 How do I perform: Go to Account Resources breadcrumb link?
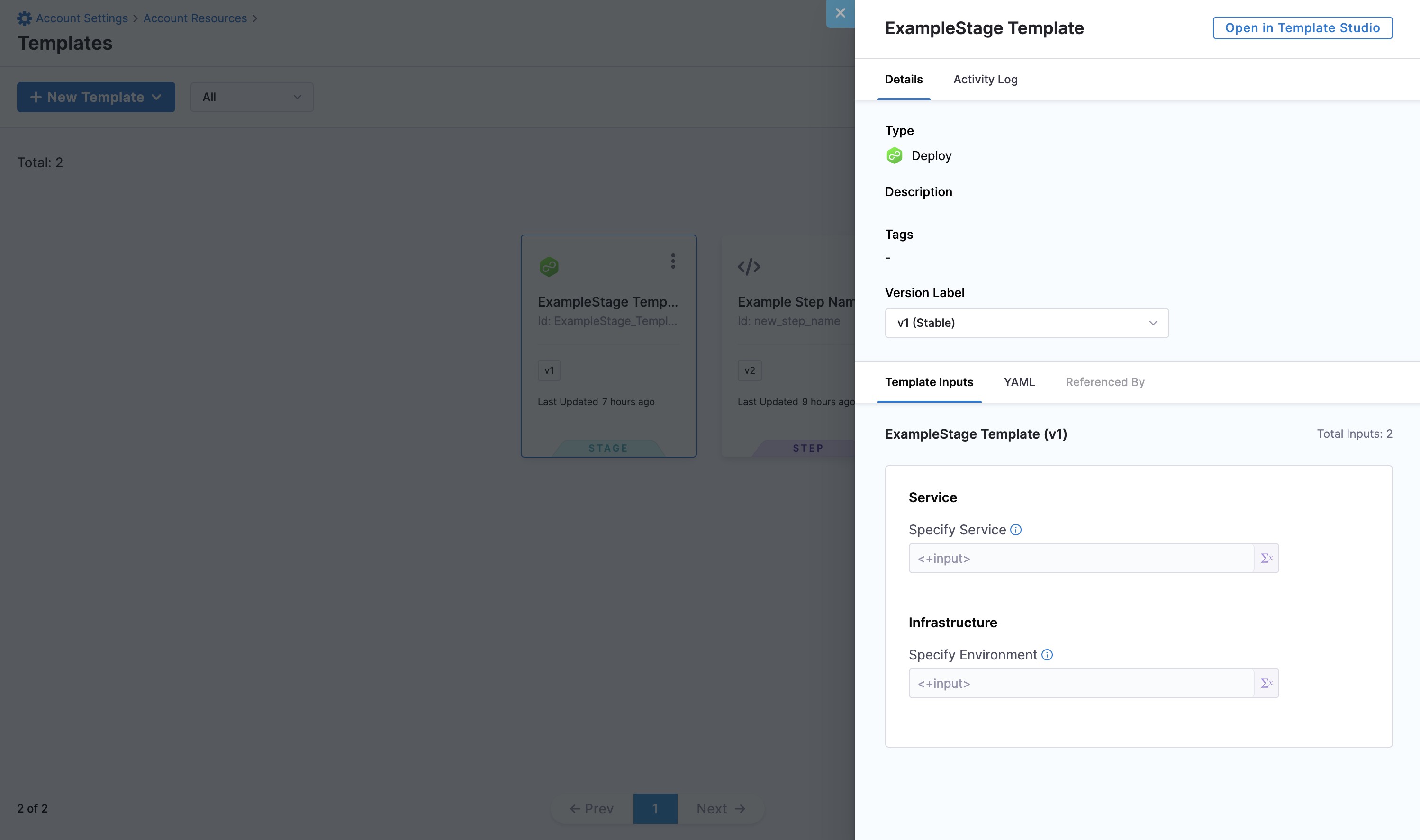195,18
